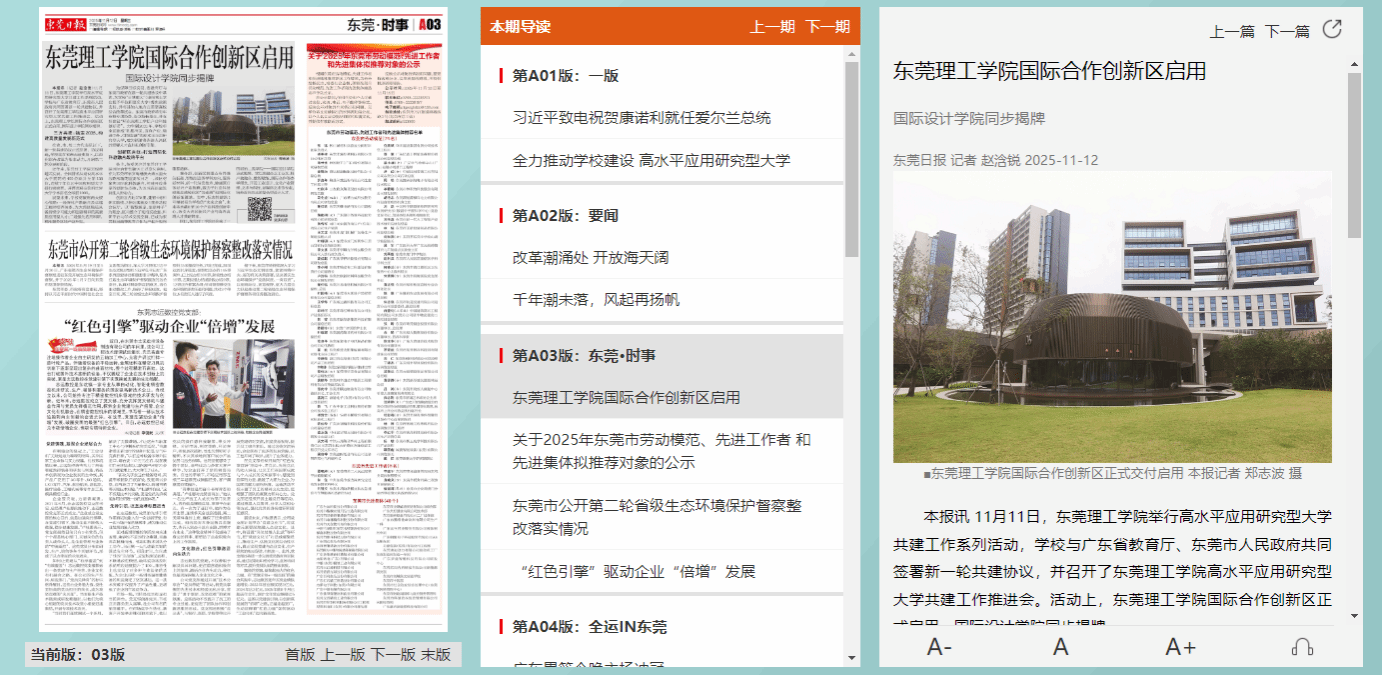Increase font size with A+ button
The width and height of the screenshot is (1382, 675).
(1180, 647)
